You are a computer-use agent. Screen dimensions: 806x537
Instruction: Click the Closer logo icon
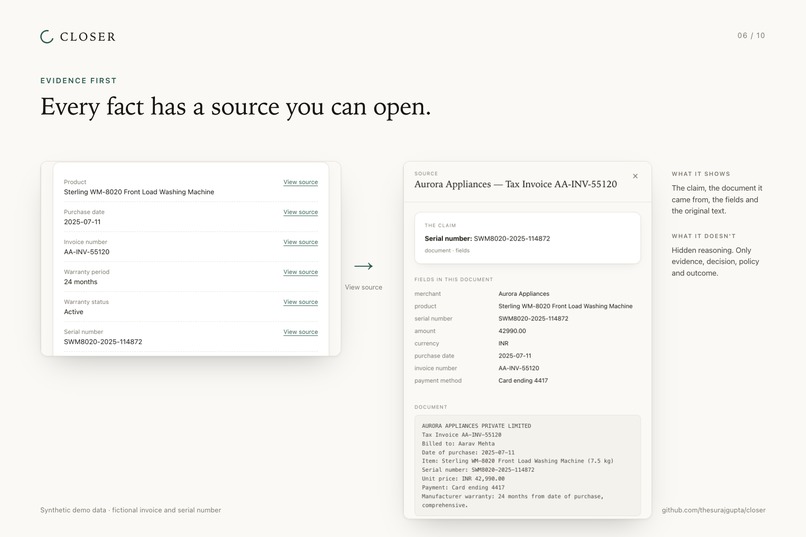pos(47,36)
